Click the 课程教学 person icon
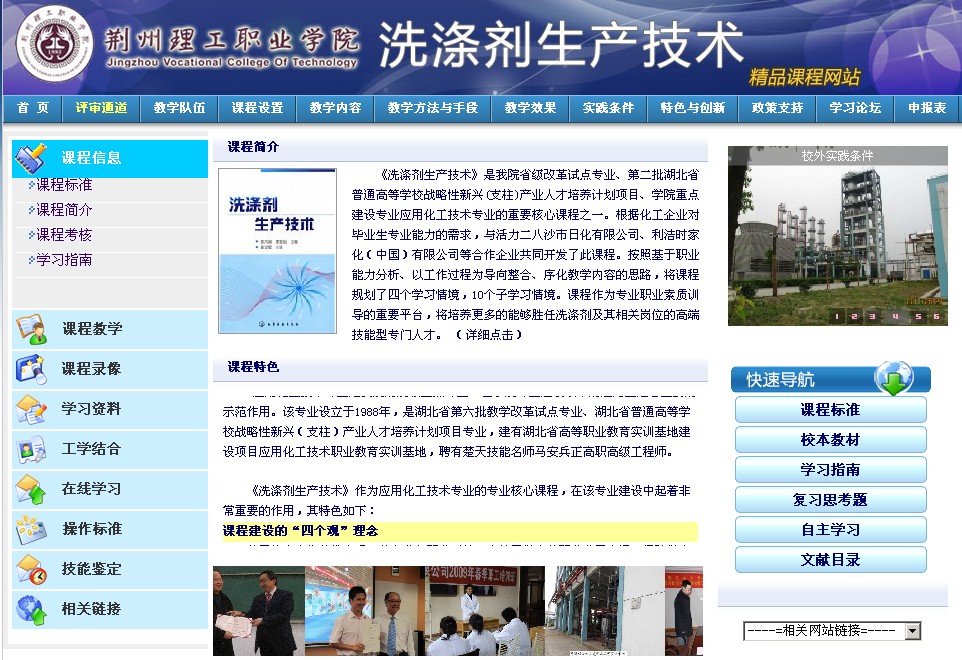962x660 pixels. pos(31,329)
